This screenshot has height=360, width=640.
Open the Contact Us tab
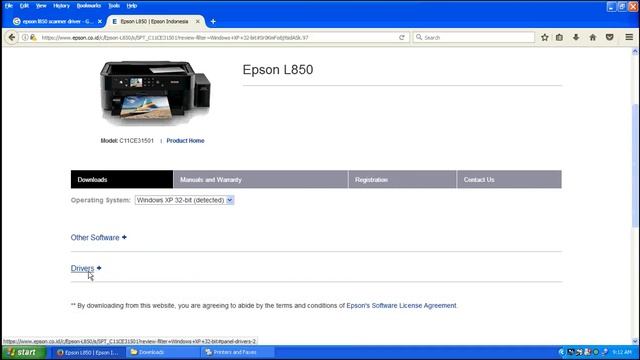509,180
